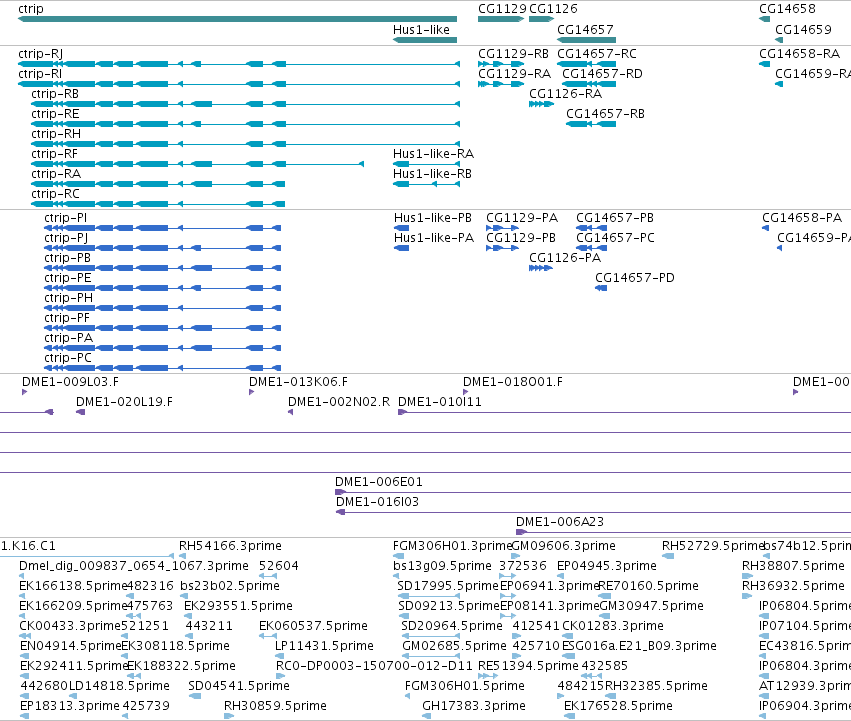Select transcript ctrip-RJ
The image size is (851, 721).
pyautogui.click(x=41, y=54)
